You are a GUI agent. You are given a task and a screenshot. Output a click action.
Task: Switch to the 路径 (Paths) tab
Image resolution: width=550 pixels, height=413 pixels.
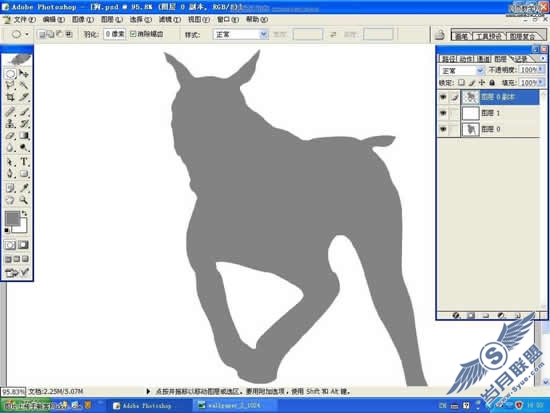click(449, 59)
